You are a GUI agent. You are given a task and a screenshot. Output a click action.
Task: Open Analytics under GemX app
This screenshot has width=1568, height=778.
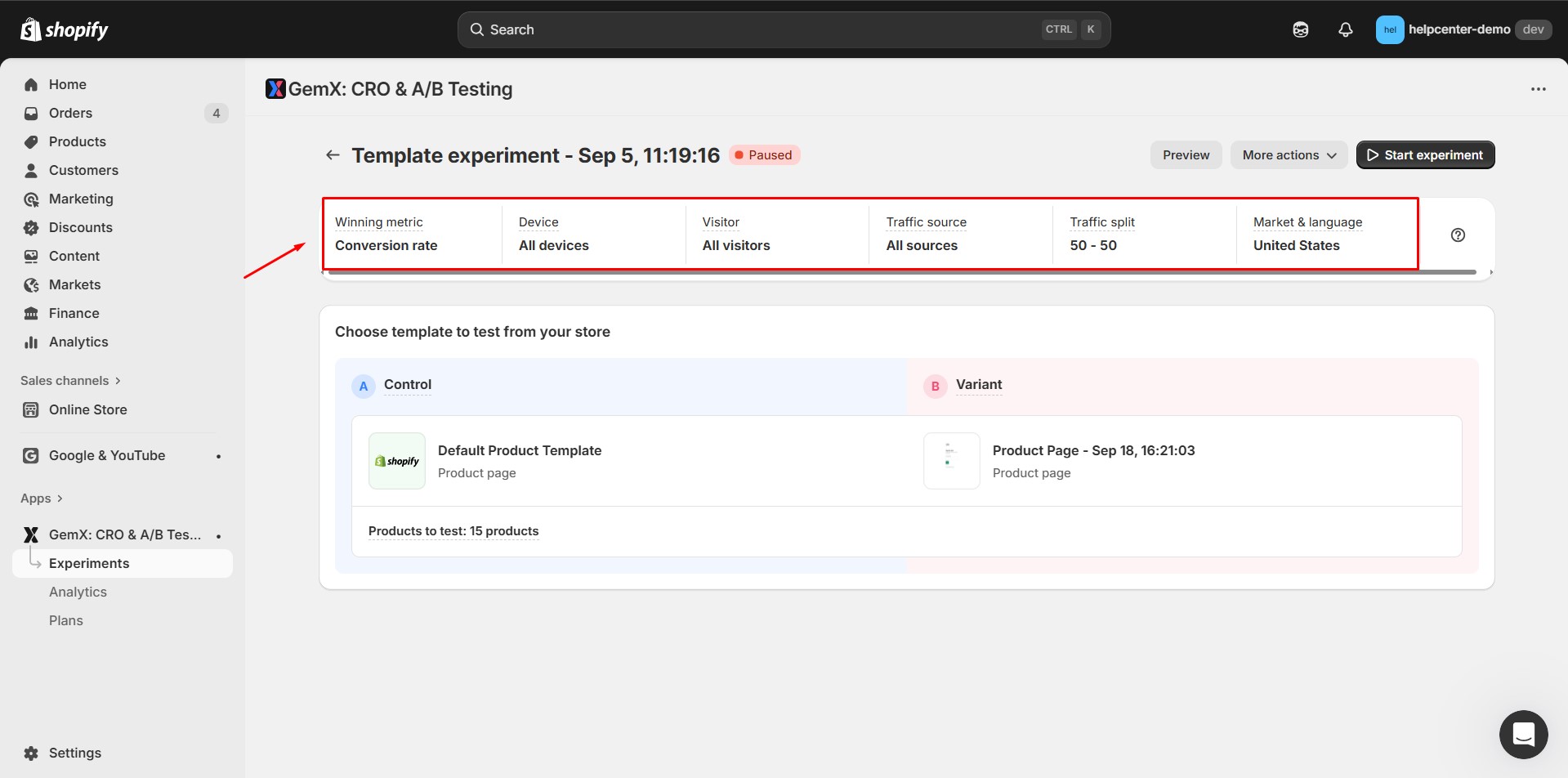click(x=78, y=592)
